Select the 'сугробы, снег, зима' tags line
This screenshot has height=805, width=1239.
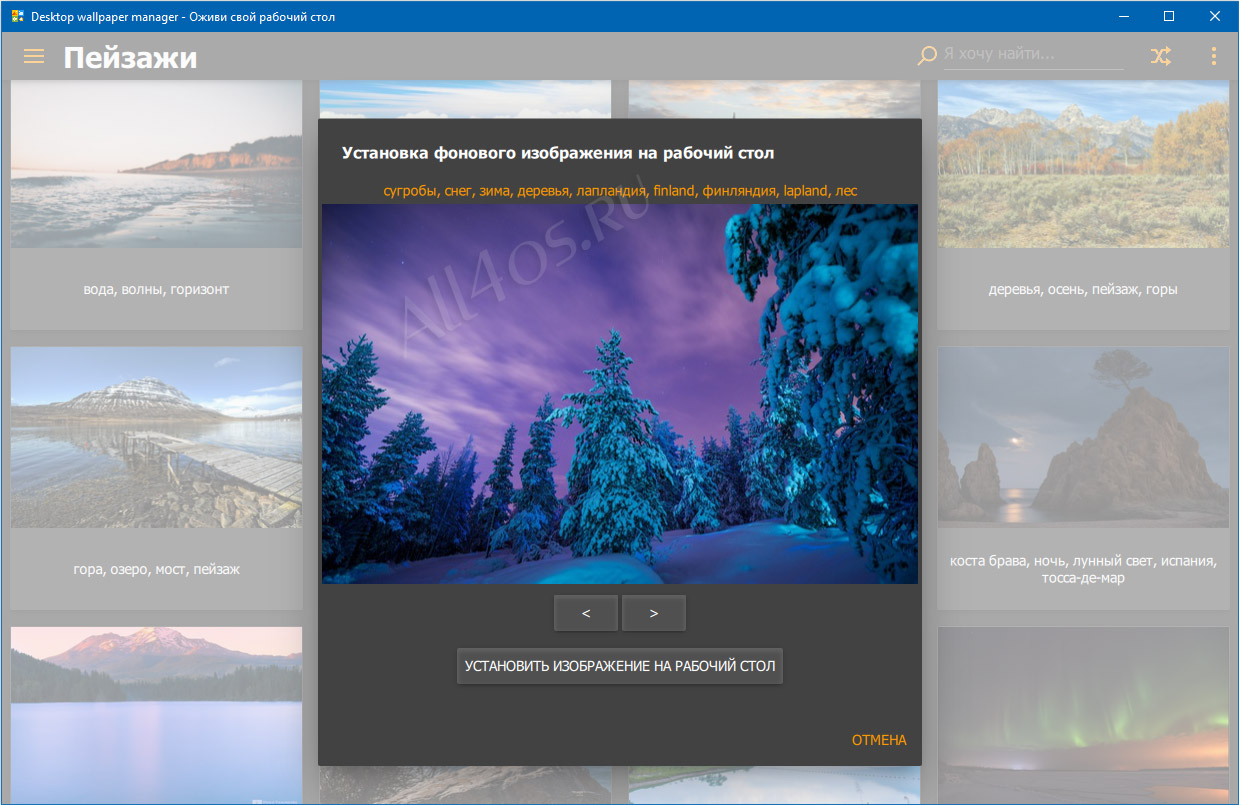[620, 190]
